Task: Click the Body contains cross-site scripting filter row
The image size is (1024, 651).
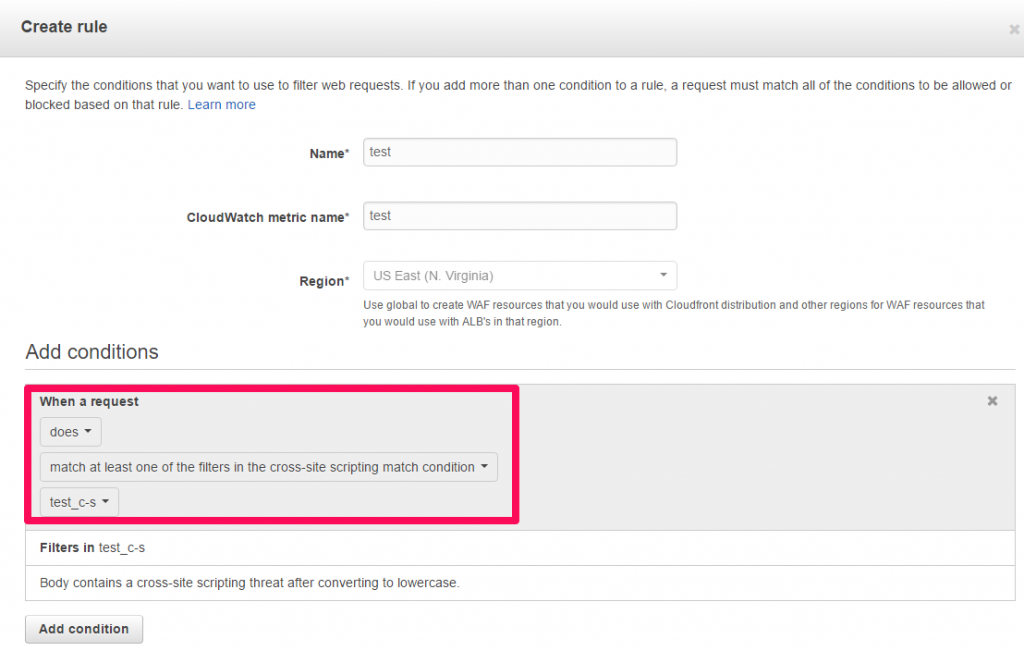Action: tap(520, 583)
